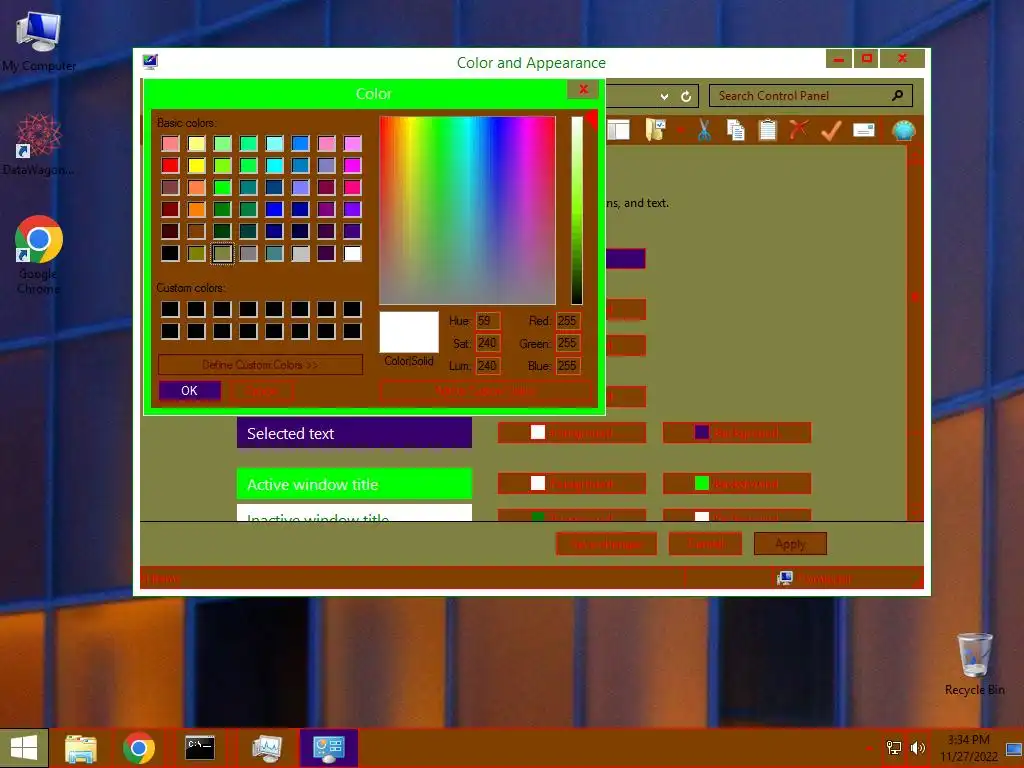
Task: Click the white Color|Solid preview box
Action: click(409, 332)
